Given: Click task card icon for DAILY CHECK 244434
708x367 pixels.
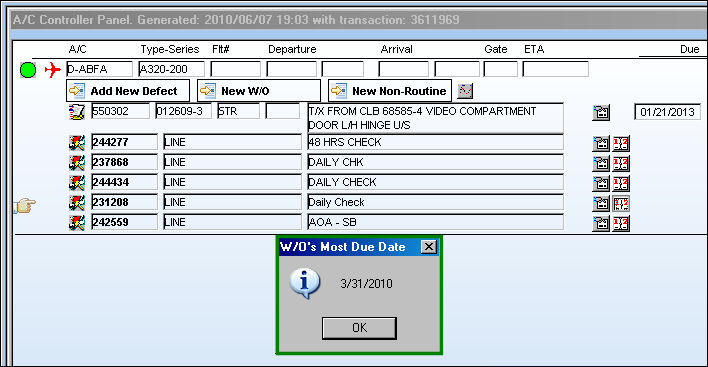Looking at the screenshot, I should pyautogui.click(x=621, y=183).
